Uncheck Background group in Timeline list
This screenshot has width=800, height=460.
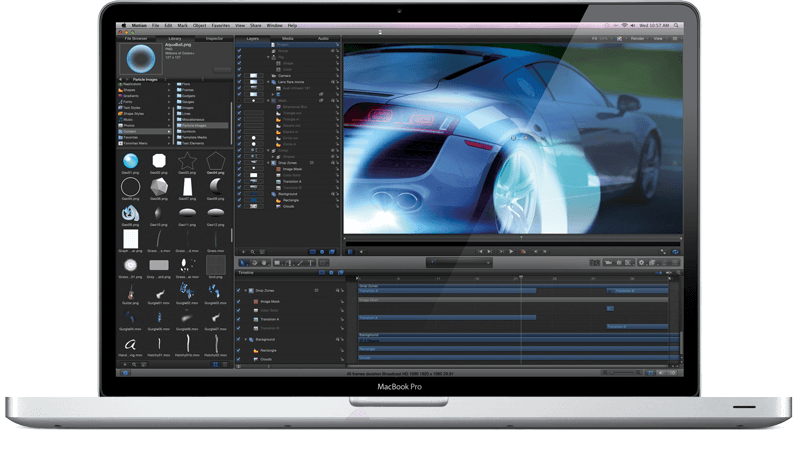click(x=238, y=339)
